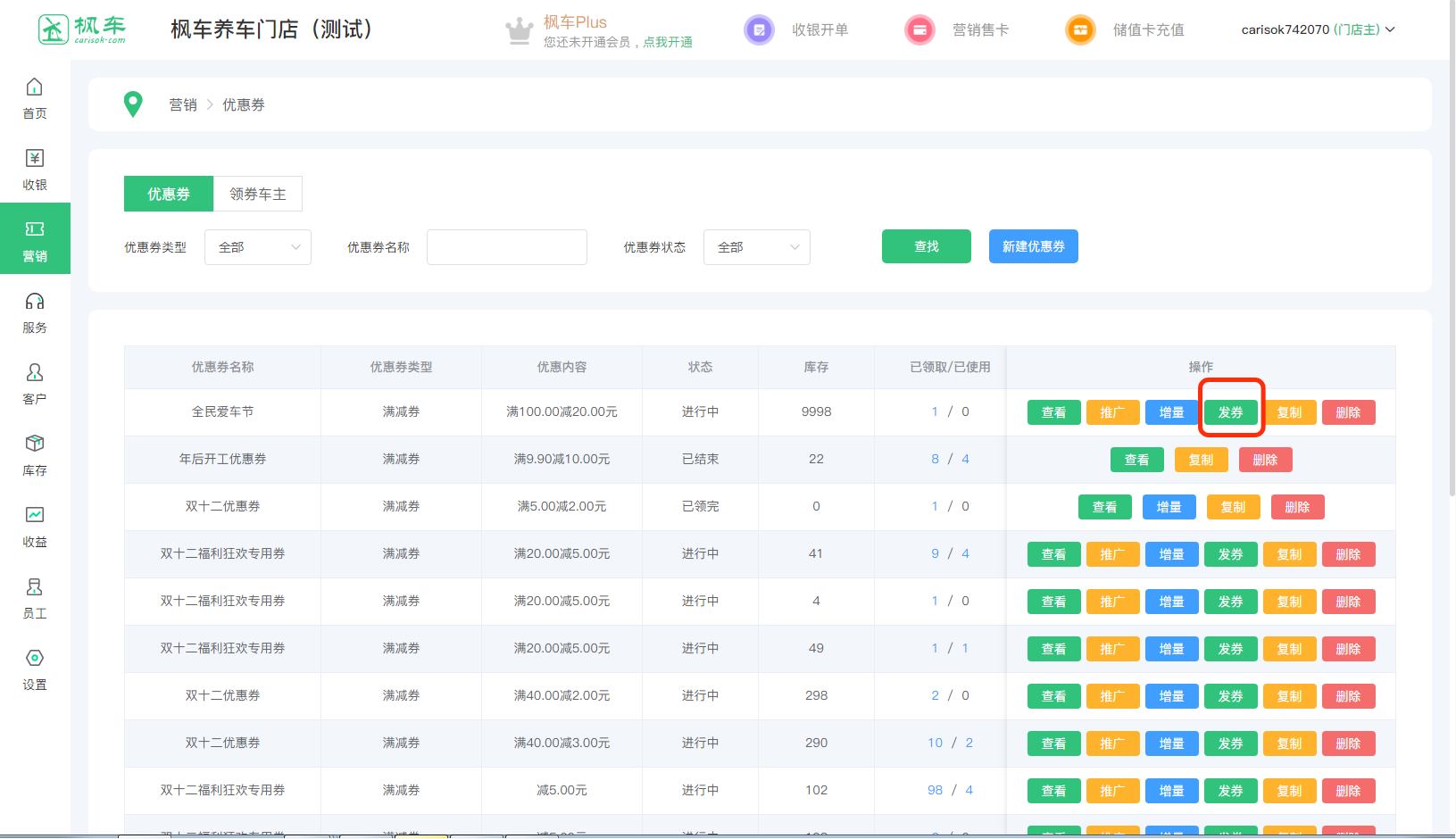Switch to the 领券车主 tab
This screenshot has height=839, width=1456.
[258, 194]
